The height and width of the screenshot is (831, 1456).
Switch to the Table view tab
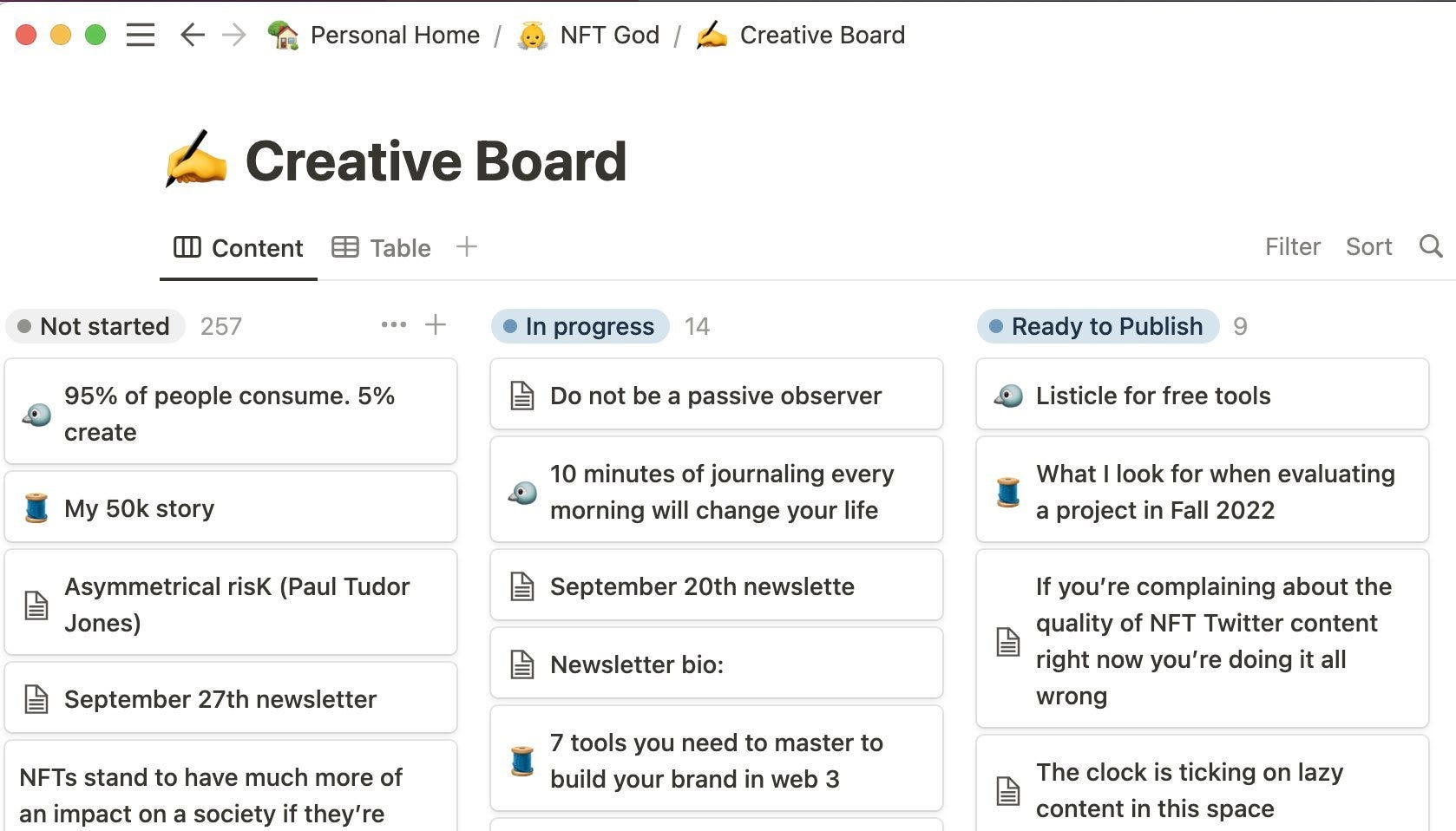[x=382, y=248]
